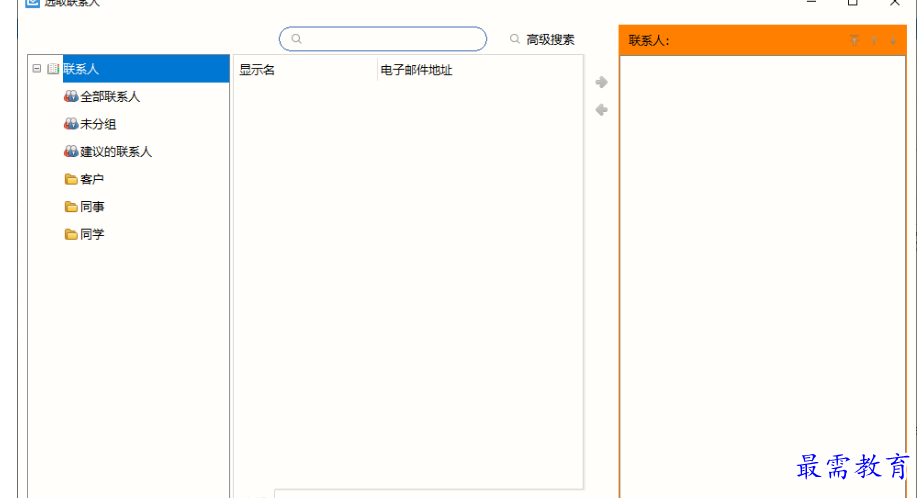Collapse the 联系人 tree node
The image size is (918, 498).
click(x=37, y=68)
